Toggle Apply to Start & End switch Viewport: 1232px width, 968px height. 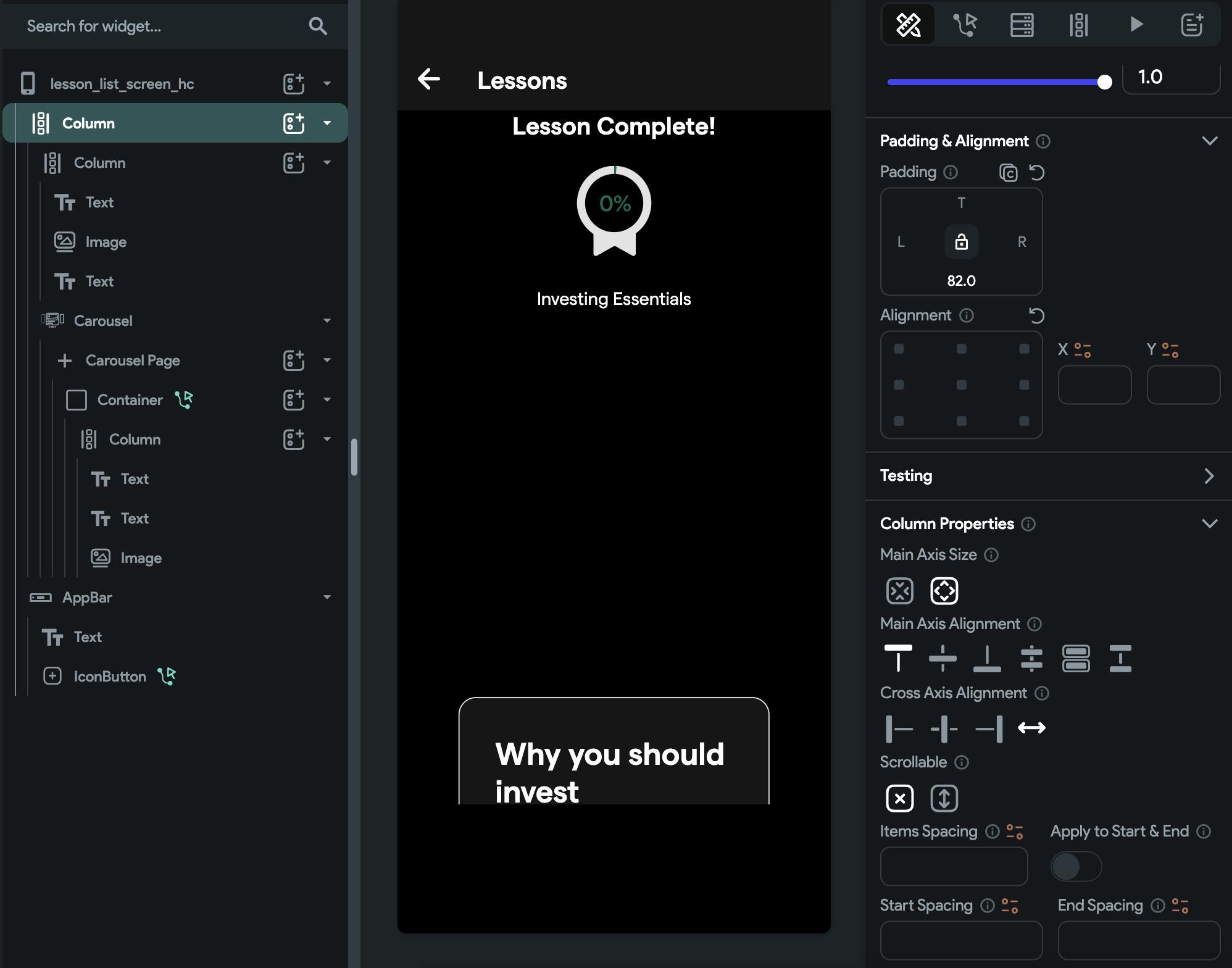pyautogui.click(x=1076, y=866)
